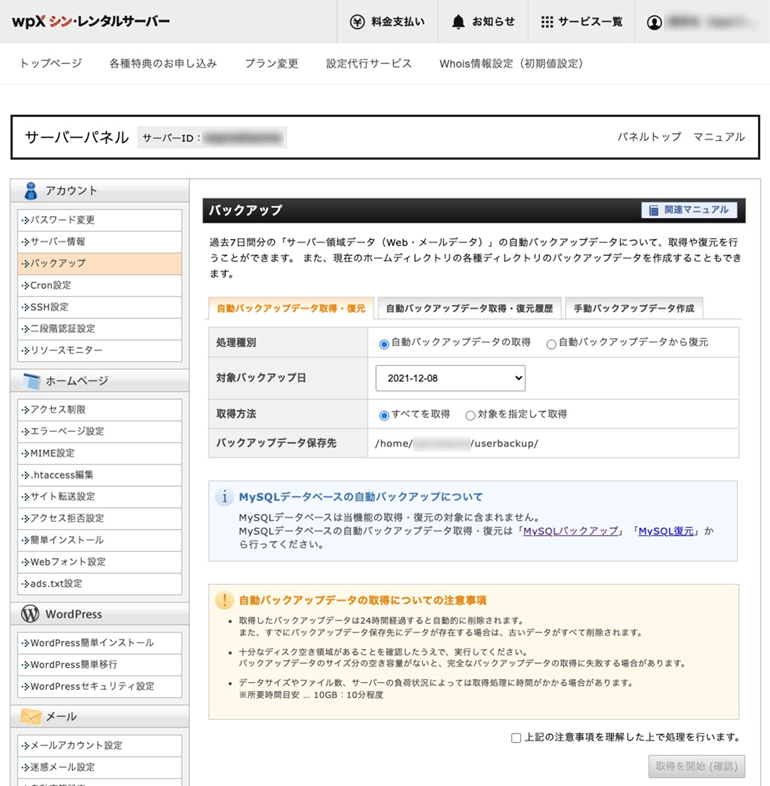Screen dimensions: 770x786
Task: Click the MySQL info icon
Action: point(224,497)
